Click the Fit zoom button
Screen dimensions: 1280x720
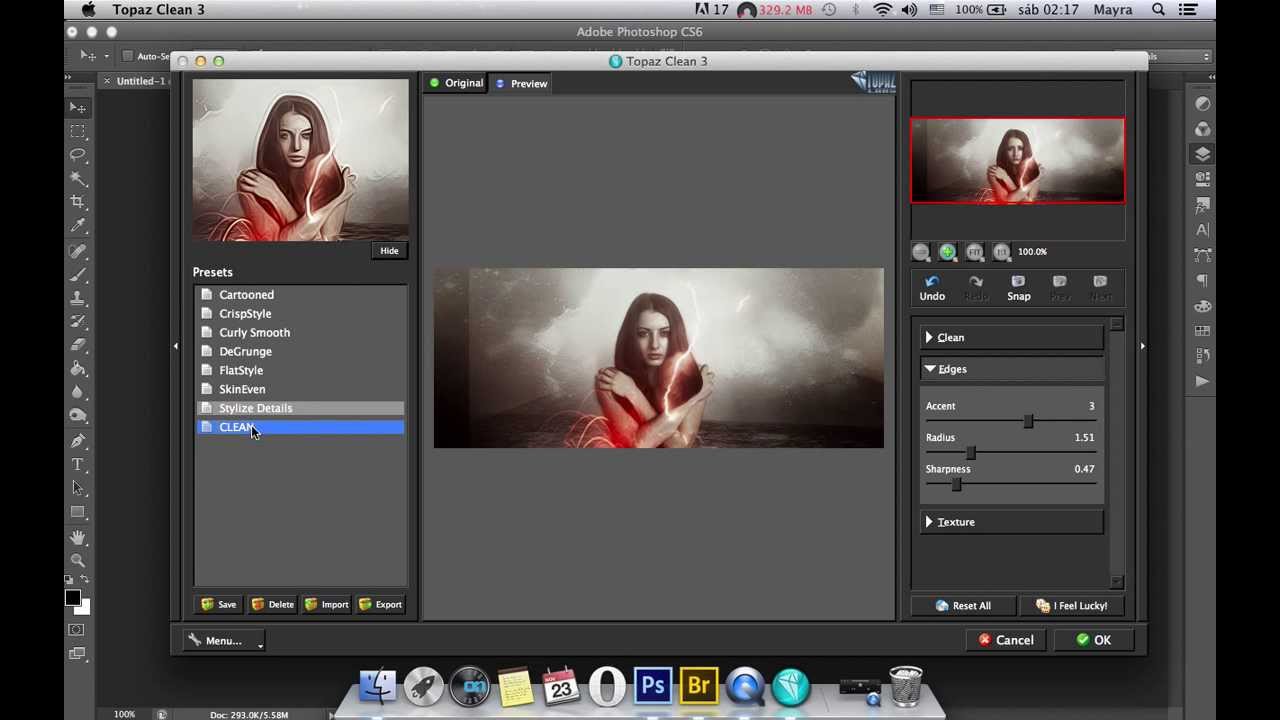pos(974,252)
